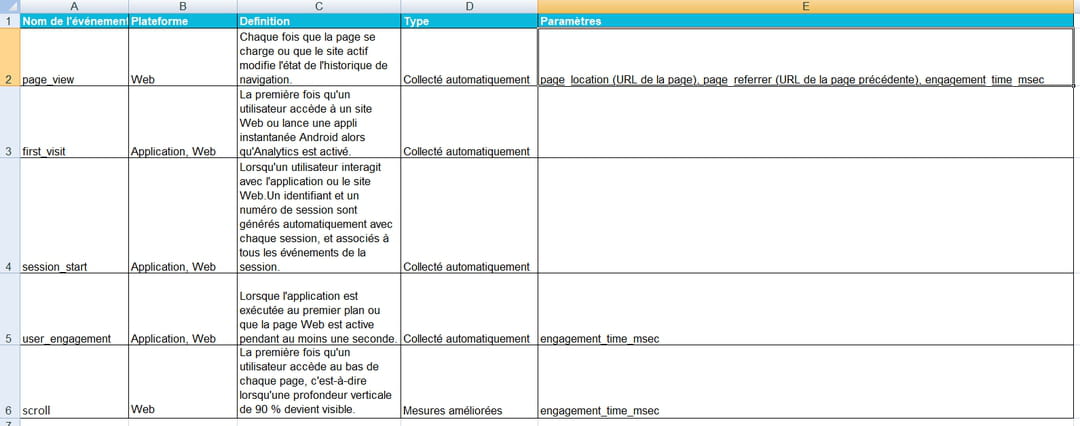Select the 'session_start' cell
The height and width of the screenshot is (426, 1080).
click(x=74, y=216)
